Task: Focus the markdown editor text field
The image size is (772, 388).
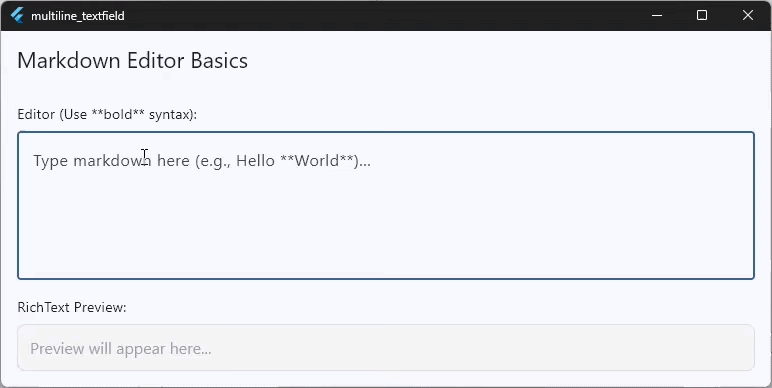Action: click(386, 205)
